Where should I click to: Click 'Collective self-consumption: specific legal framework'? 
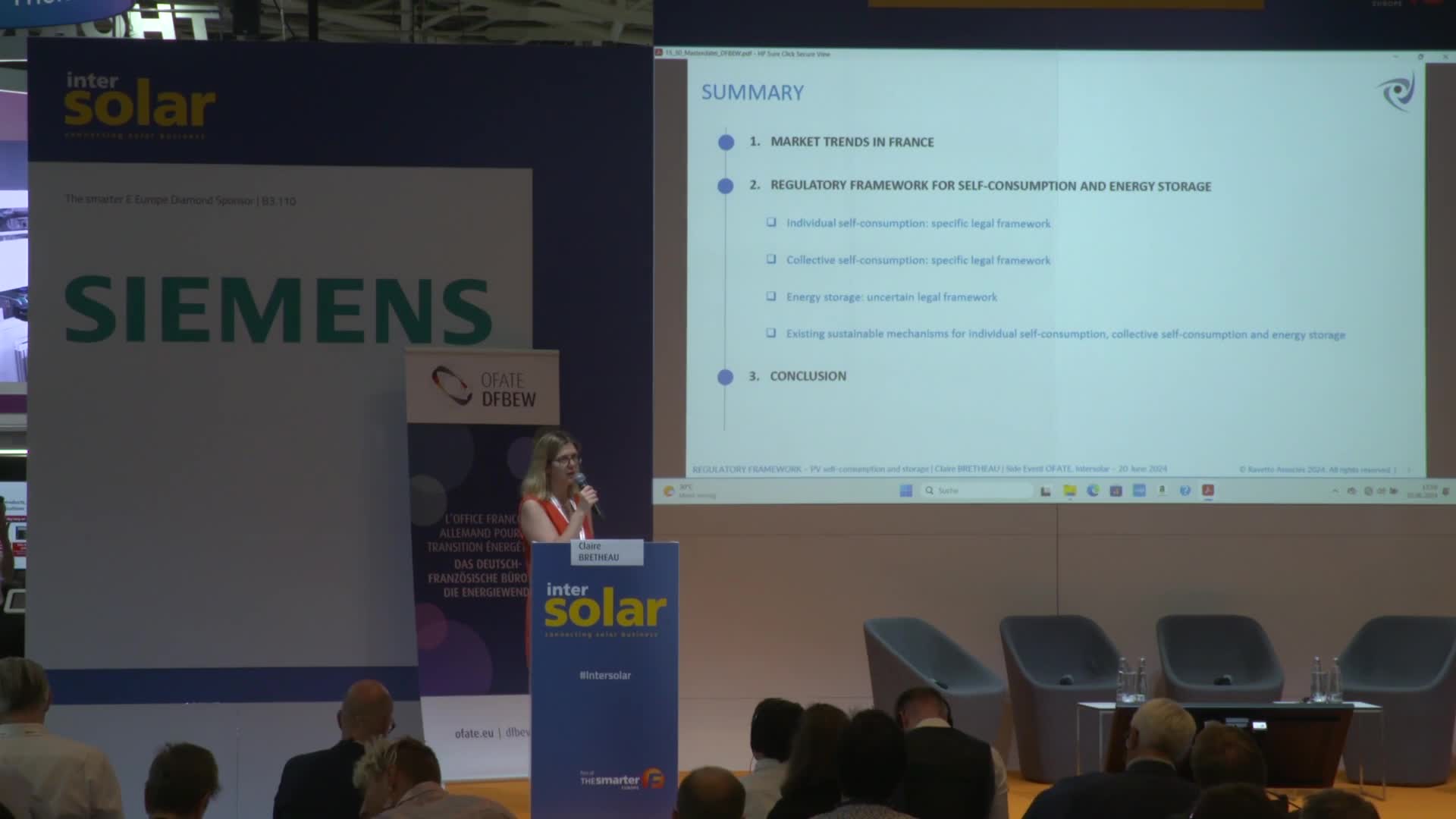coord(918,260)
